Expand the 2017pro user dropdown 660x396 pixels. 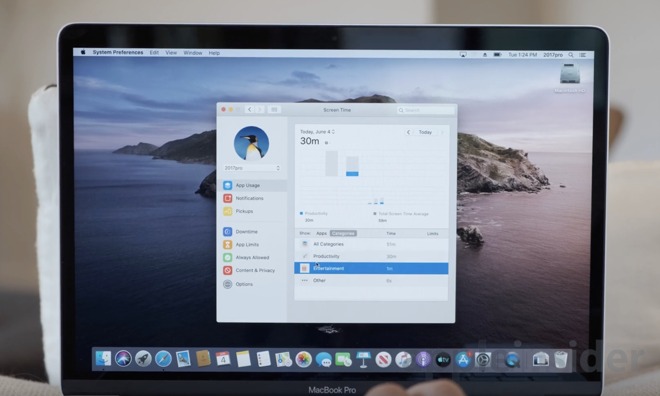[x=252, y=168]
